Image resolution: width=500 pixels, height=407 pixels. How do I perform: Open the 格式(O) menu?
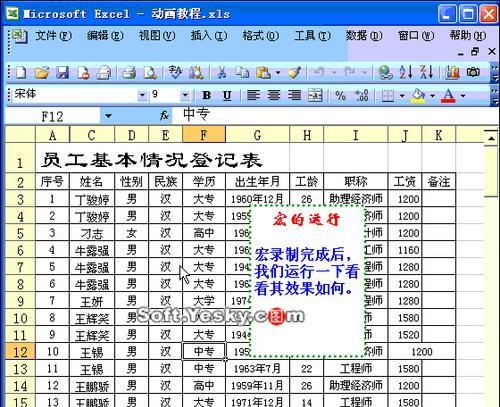pos(261,35)
